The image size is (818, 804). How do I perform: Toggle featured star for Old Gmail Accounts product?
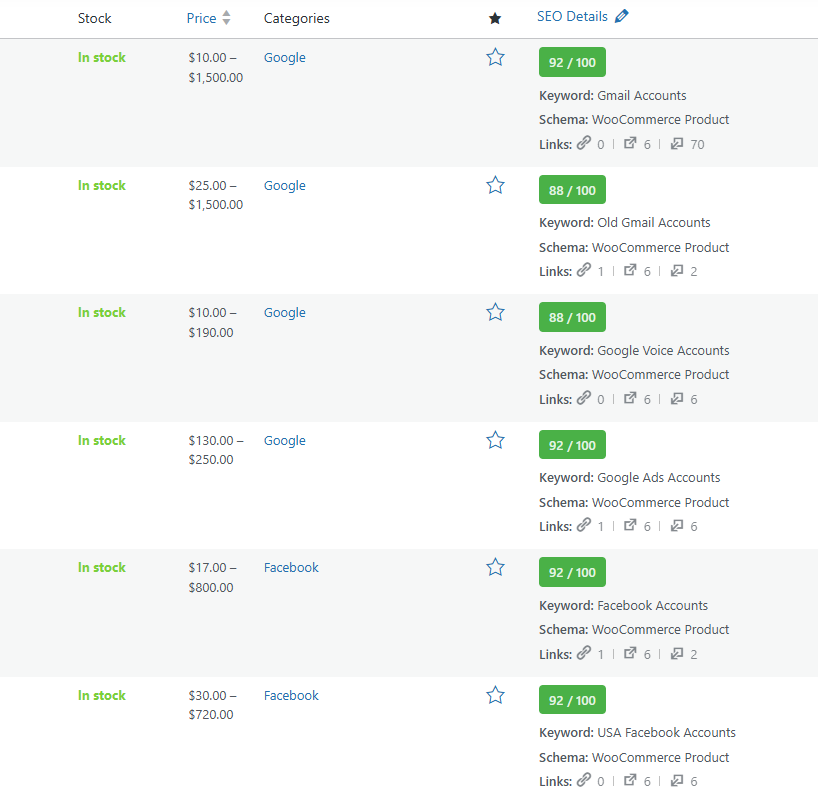tap(495, 185)
